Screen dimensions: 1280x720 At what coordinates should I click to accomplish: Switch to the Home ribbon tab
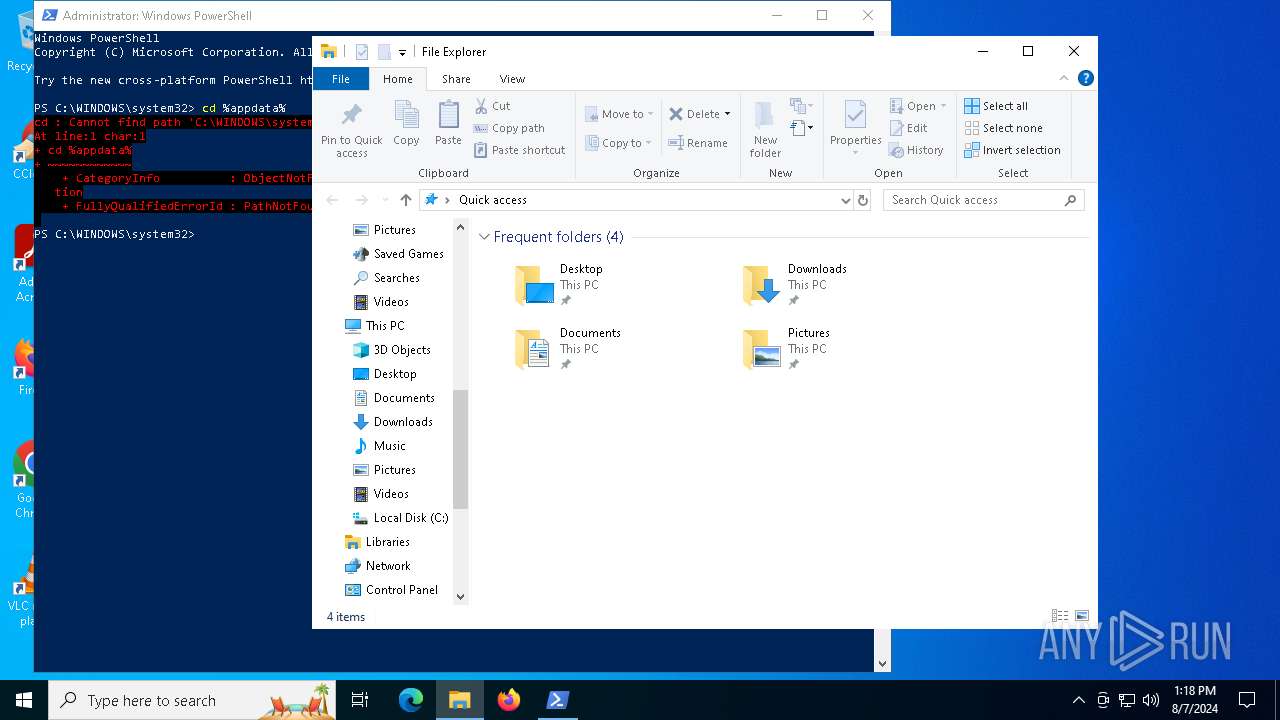coord(397,79)
